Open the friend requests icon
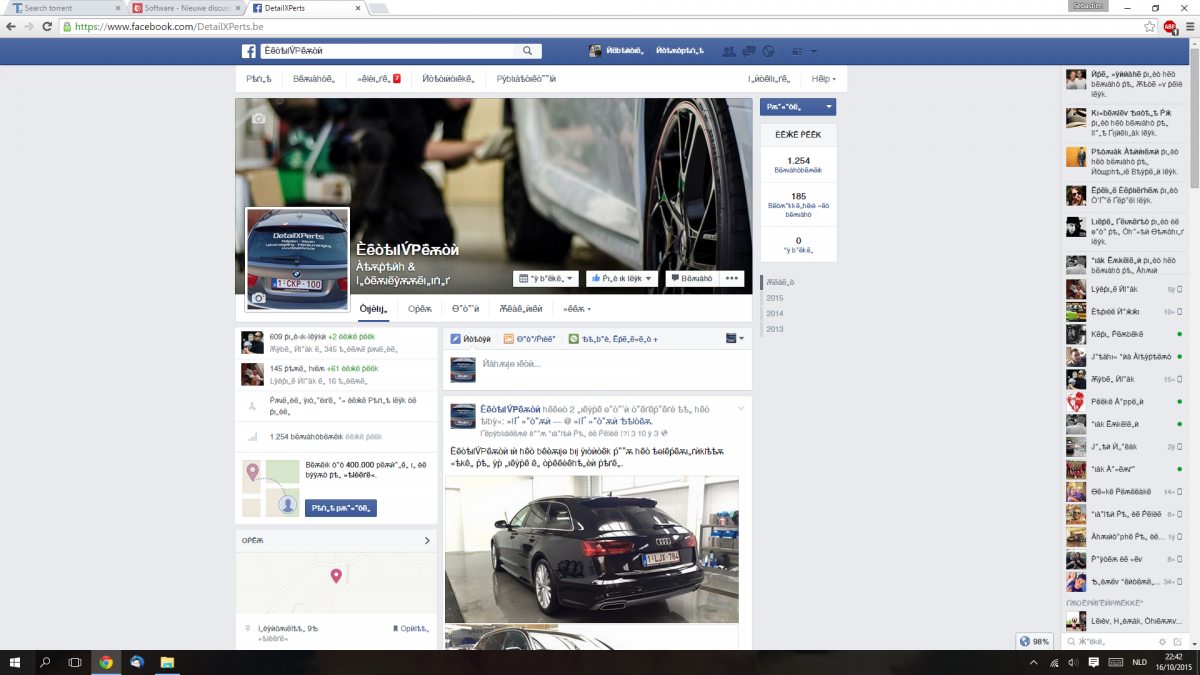This screenshot has width=1200, height=675. click(728, 51)
